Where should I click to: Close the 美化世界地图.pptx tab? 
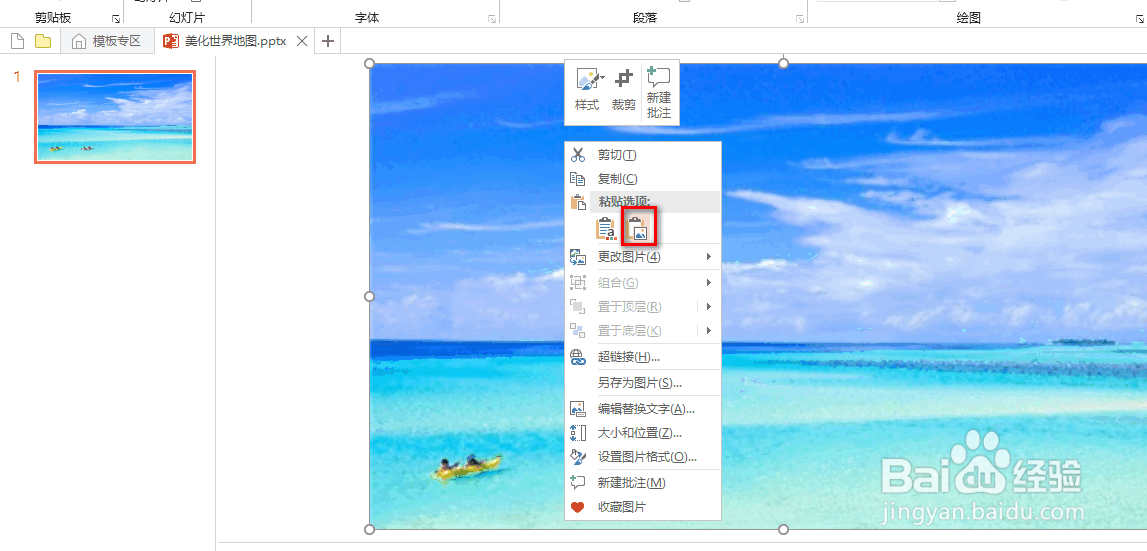pos(301,42)
